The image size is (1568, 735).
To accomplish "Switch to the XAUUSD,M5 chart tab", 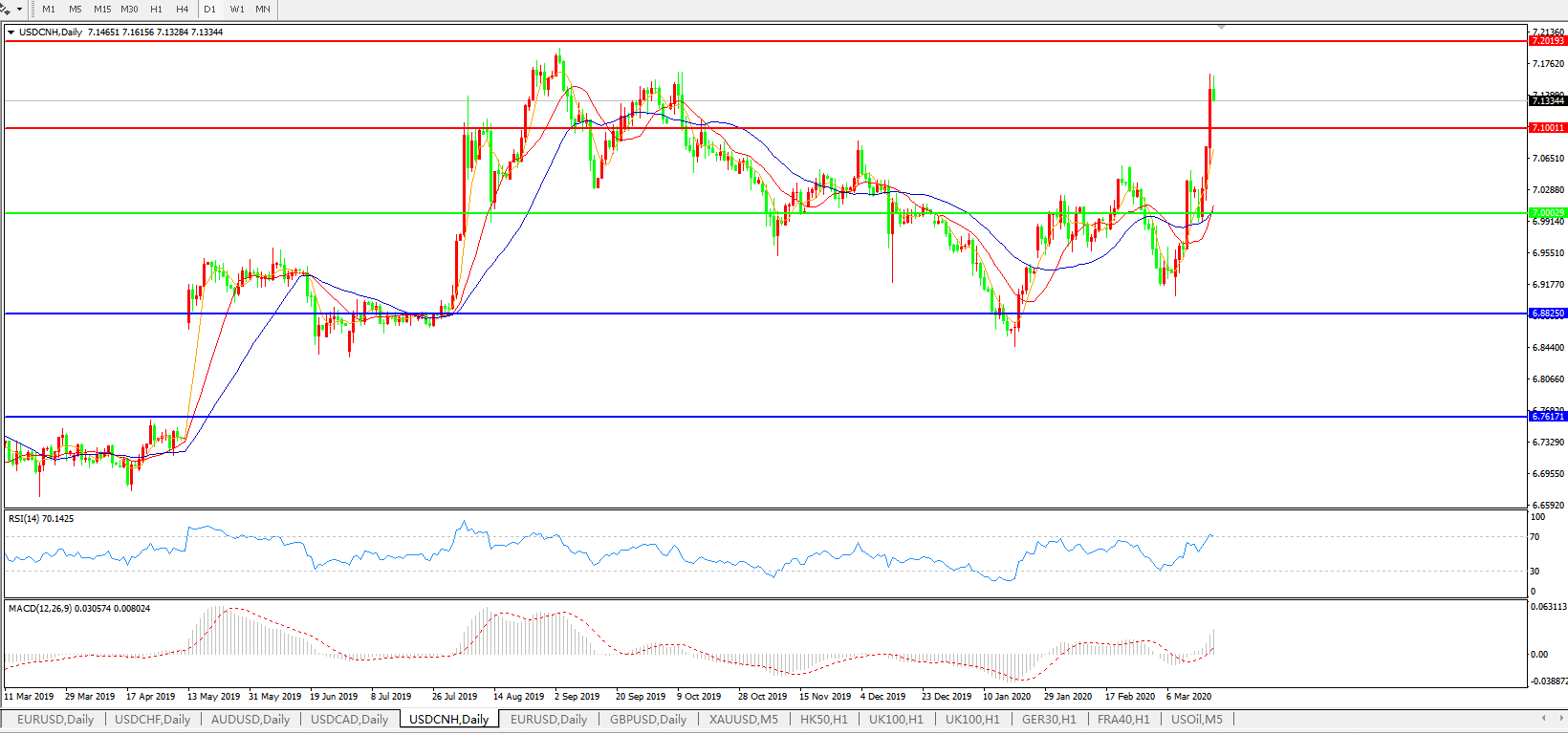I will (x=743, y=720).
